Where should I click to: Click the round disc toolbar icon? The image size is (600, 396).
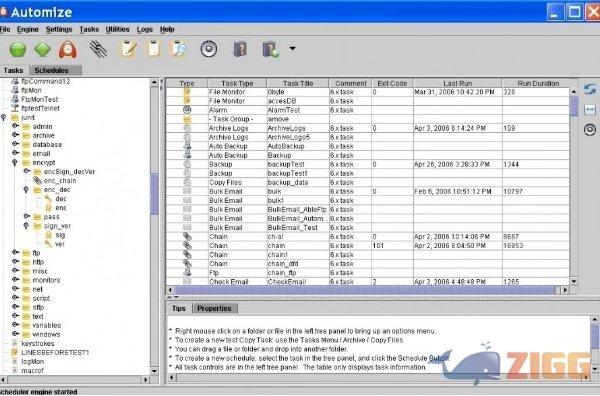(x=209, y=49)
